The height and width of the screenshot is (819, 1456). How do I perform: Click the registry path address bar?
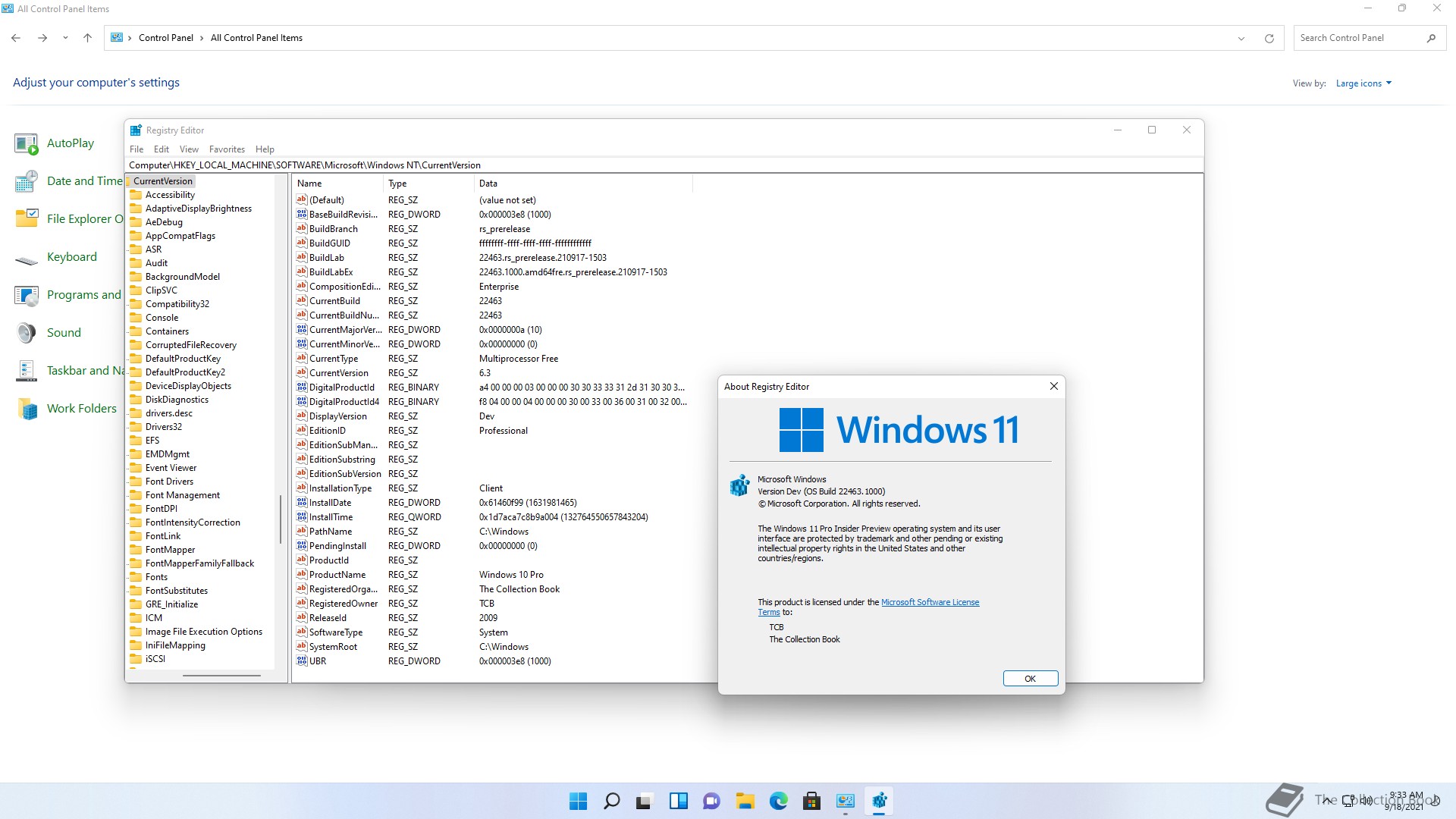664,165
